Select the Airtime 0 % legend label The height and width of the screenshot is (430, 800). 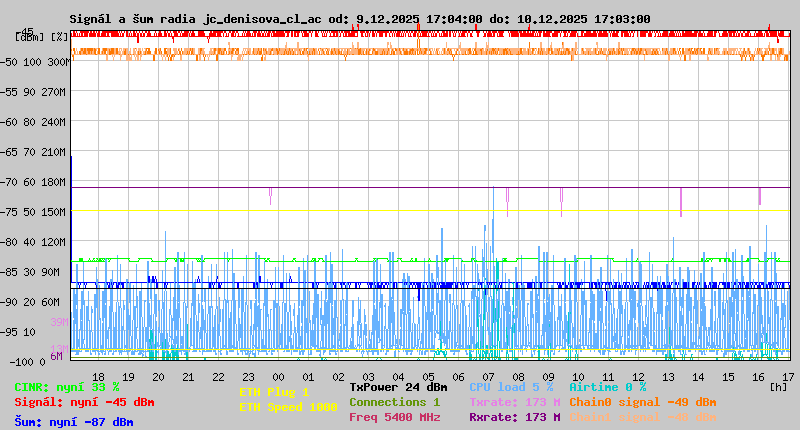pos(607,386)
